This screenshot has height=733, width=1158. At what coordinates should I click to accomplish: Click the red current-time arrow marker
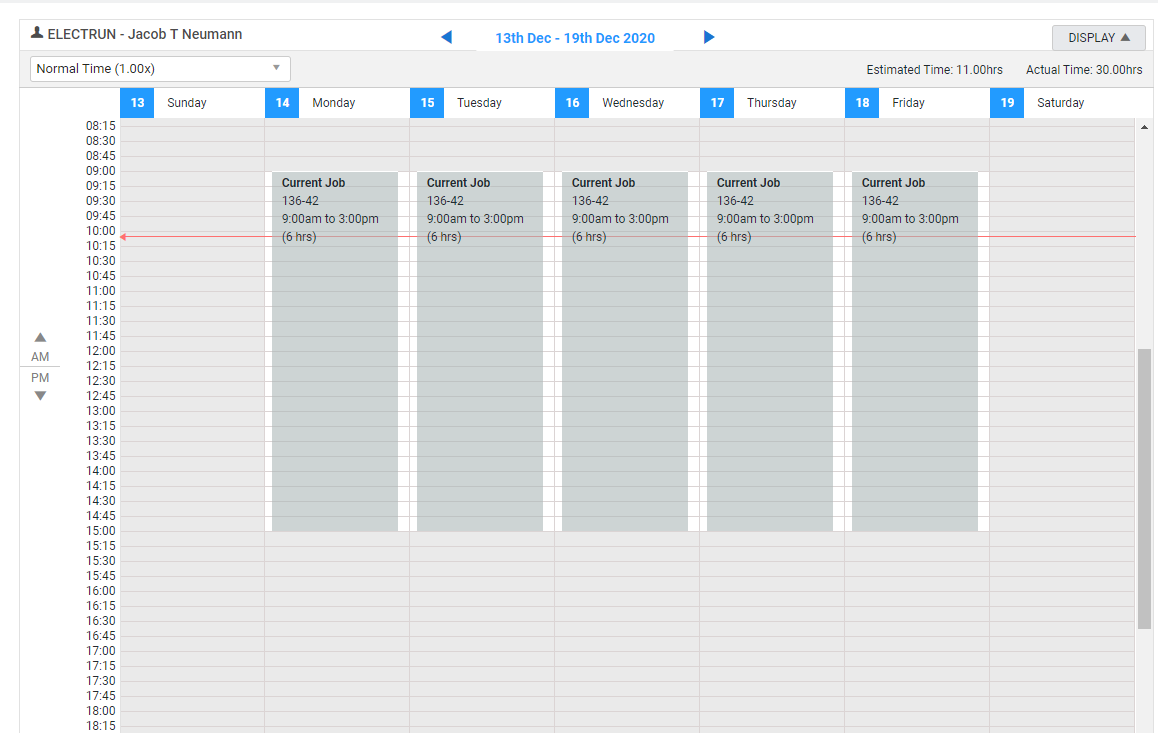(124, 236)
